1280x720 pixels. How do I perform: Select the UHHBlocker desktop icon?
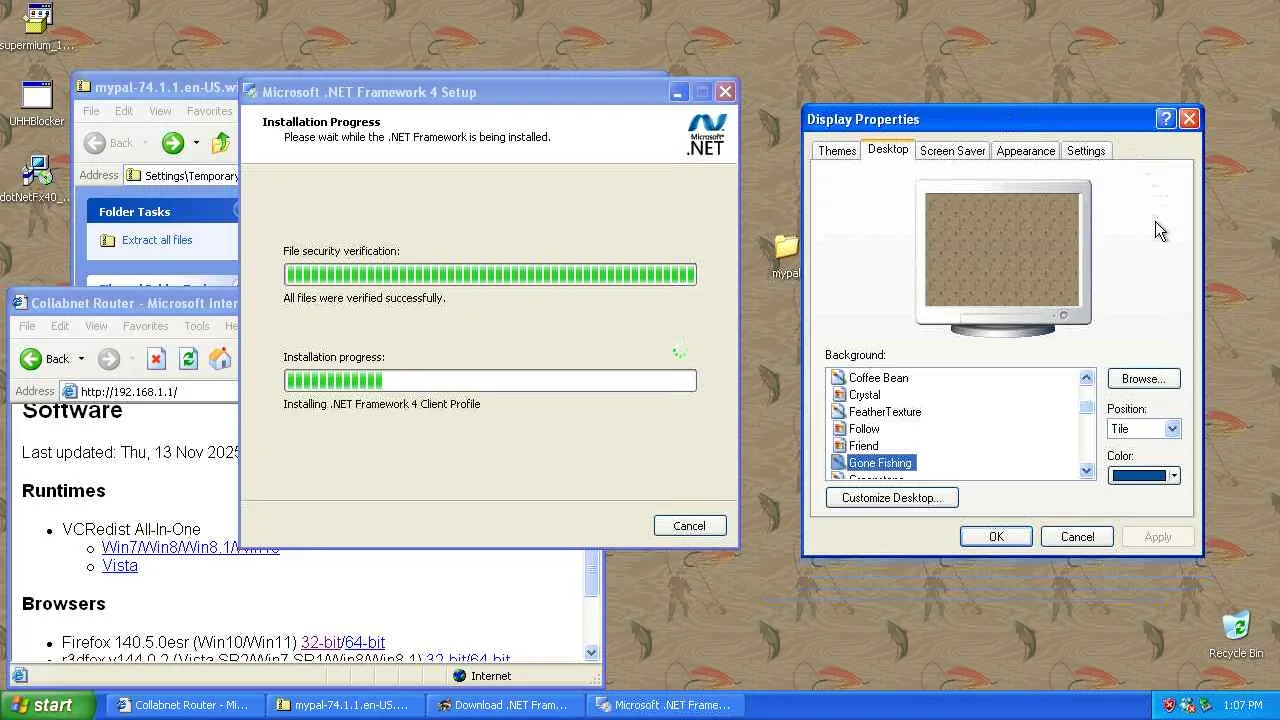[x=37, y=103]
